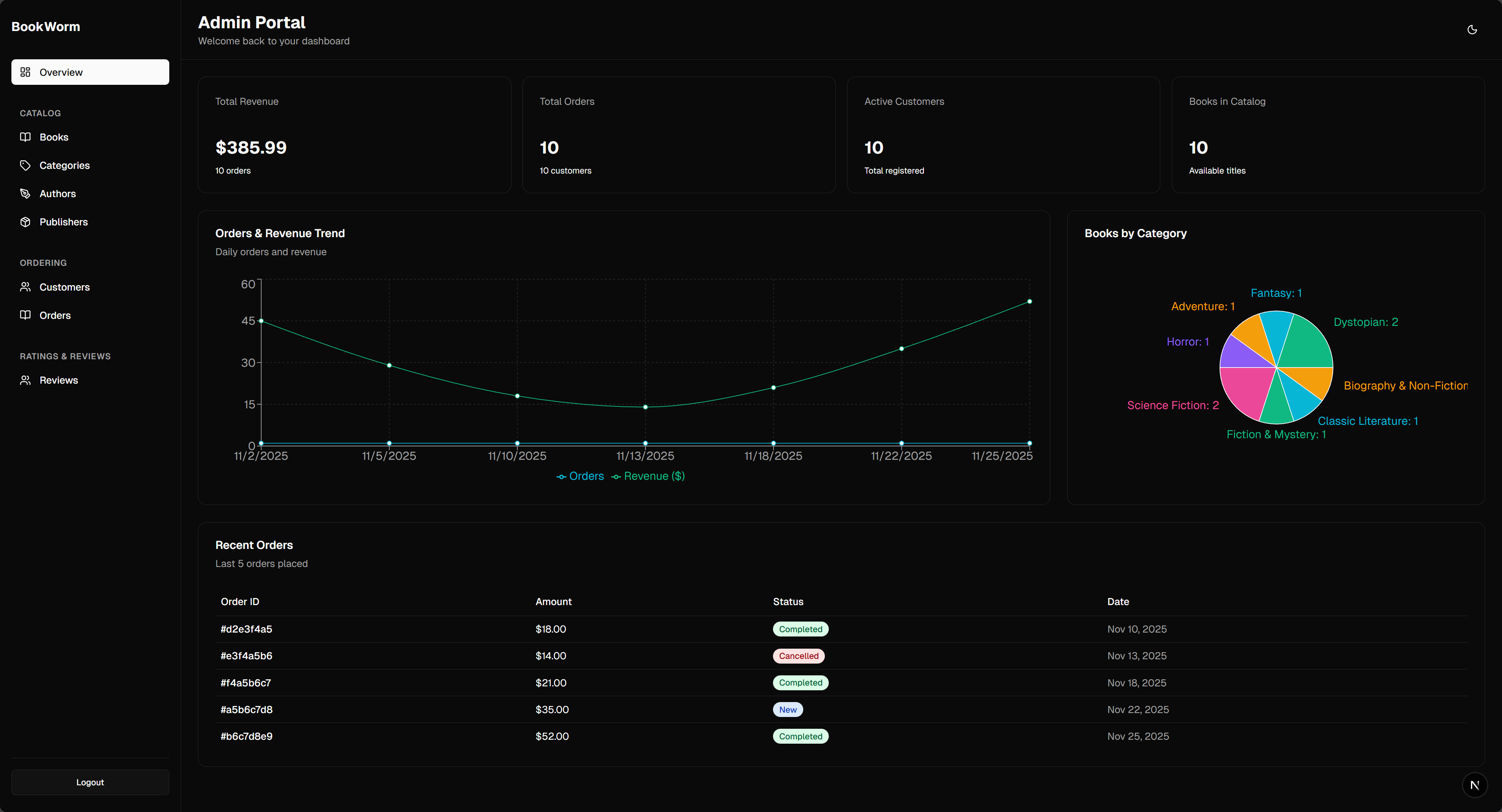
Task: Click the revenue point at 11/2/2025
Action: 261,321
